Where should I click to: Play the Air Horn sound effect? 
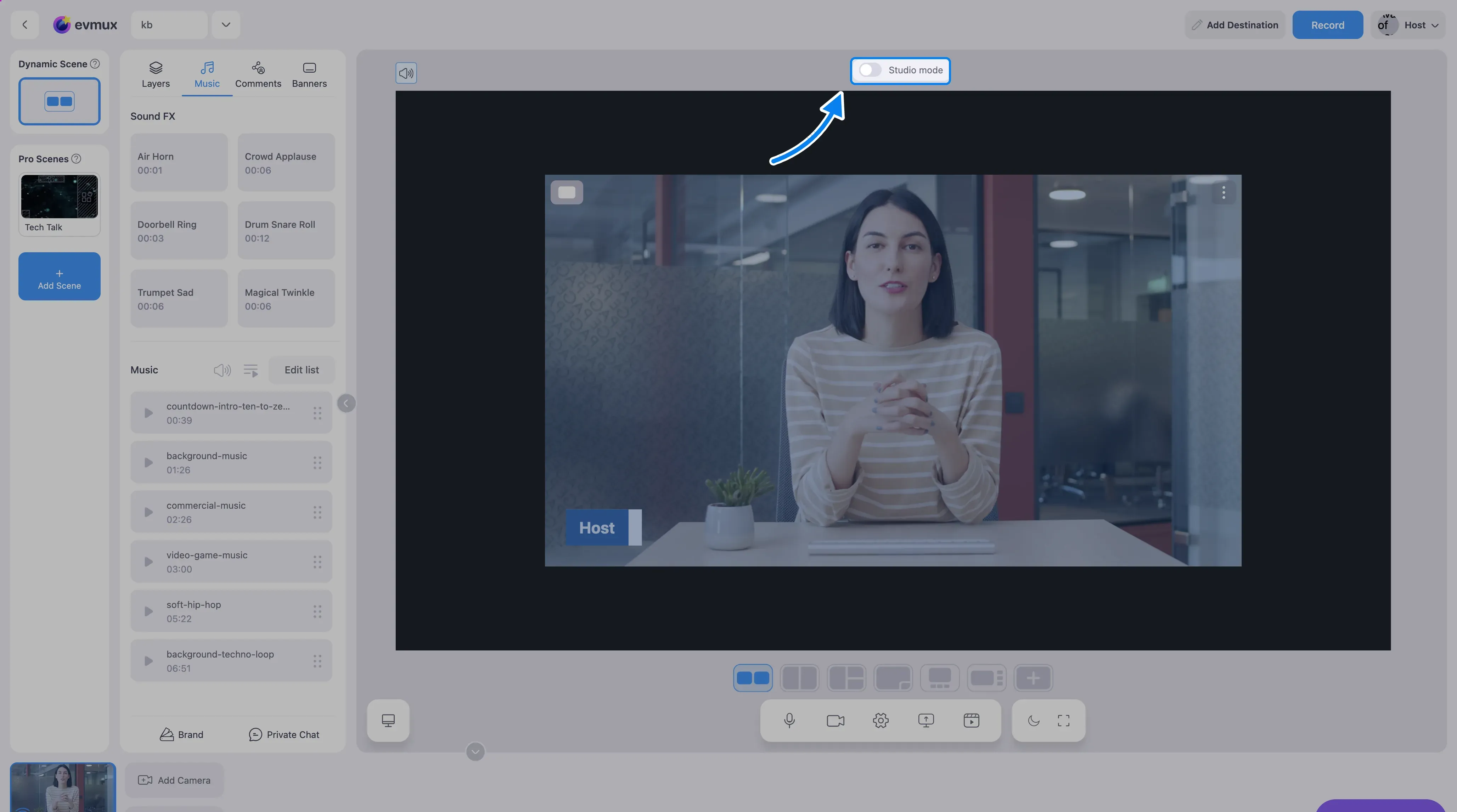tap(179, 163)
